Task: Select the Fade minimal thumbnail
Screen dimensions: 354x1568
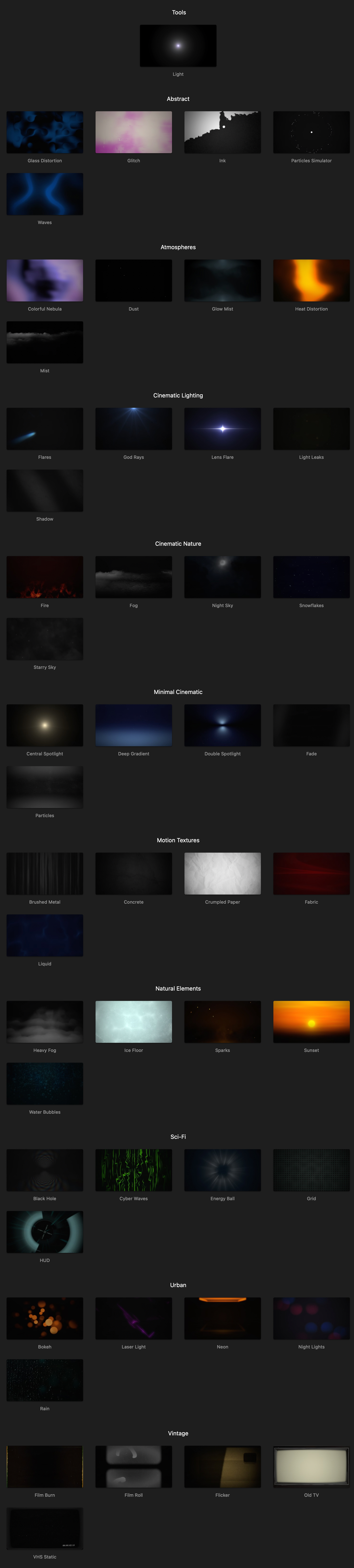Action: (x=311, y=726)
